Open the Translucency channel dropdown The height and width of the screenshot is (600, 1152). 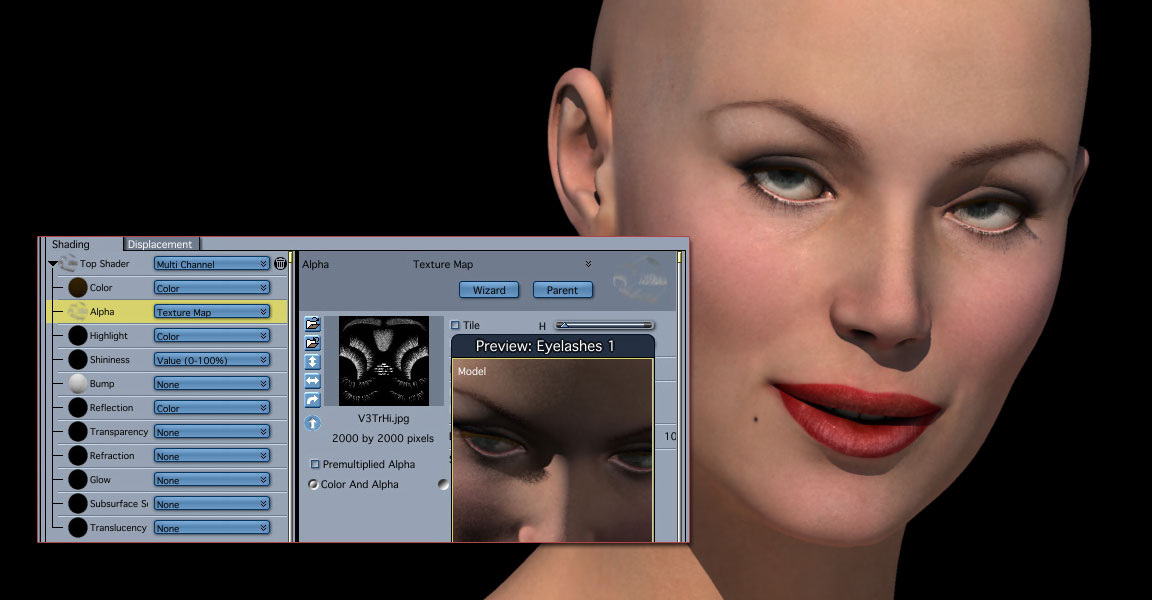212,528
